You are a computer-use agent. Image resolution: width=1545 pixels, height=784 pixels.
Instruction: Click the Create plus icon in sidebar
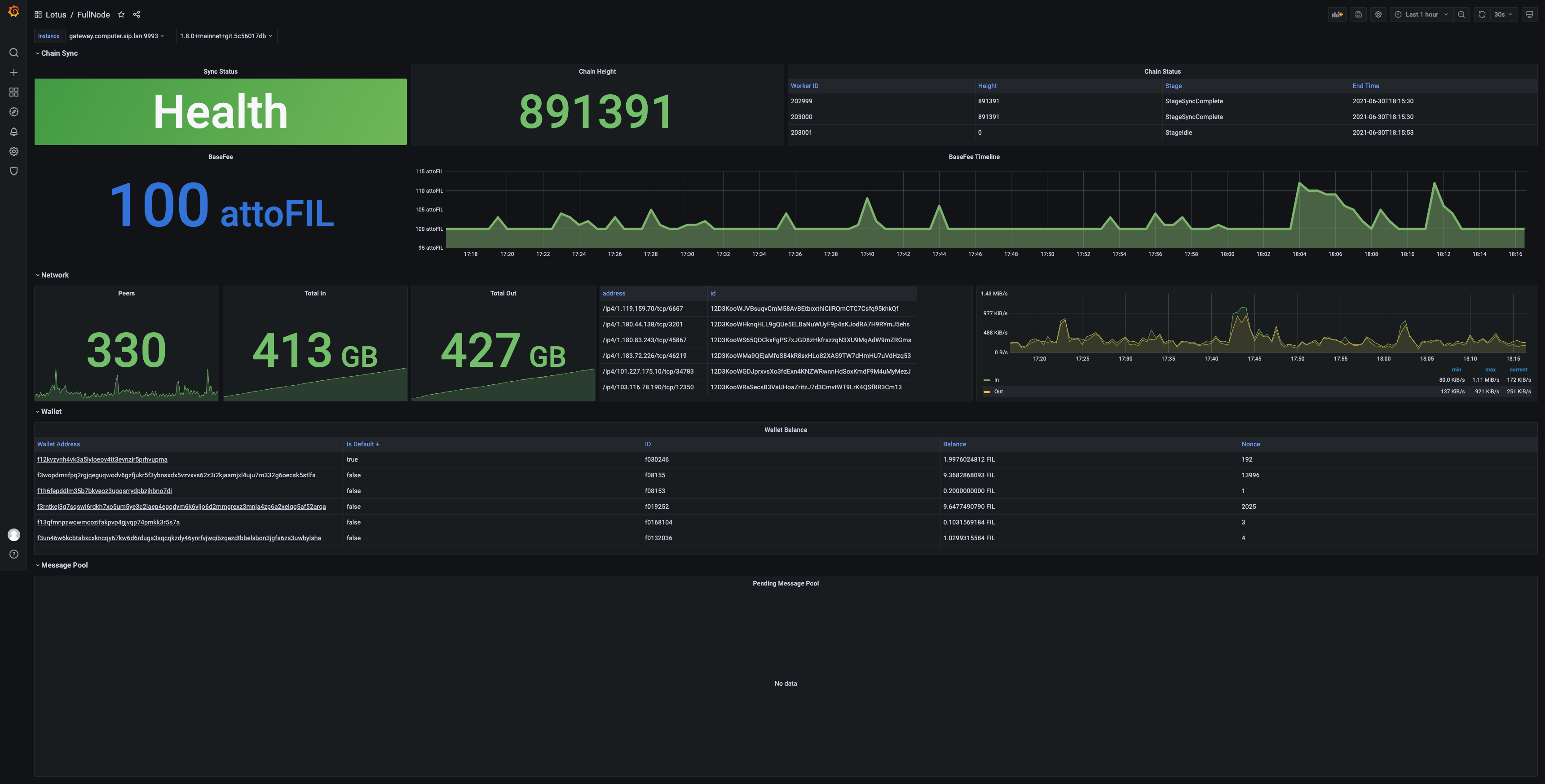coord(14,73)
